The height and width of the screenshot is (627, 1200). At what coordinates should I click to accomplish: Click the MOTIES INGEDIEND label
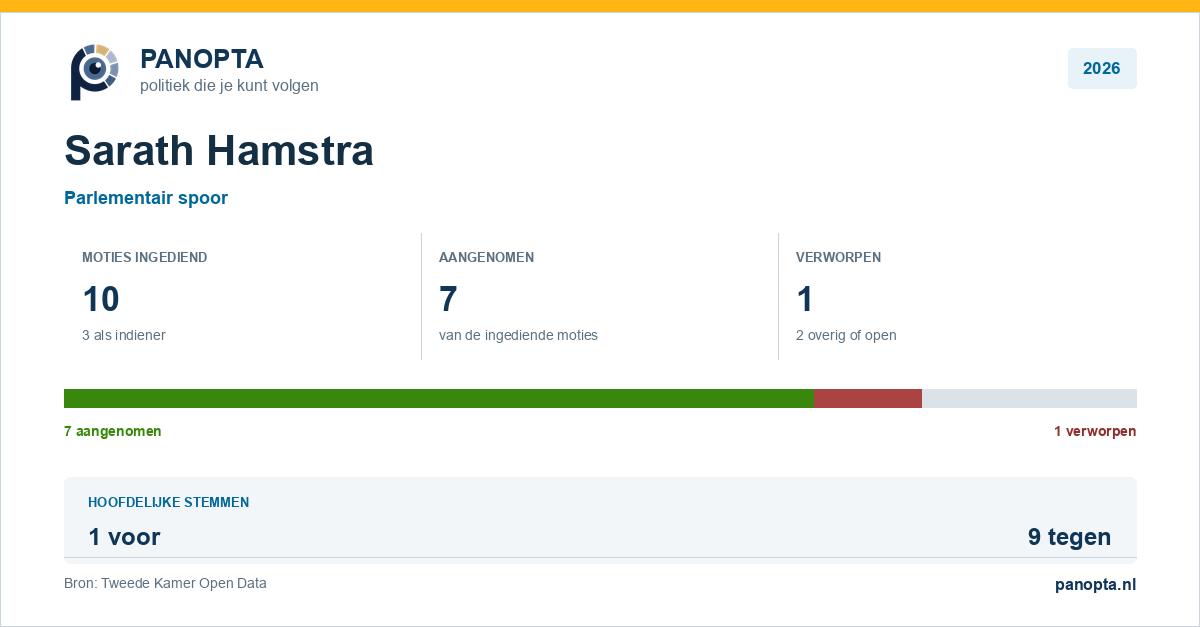[145, 257]
